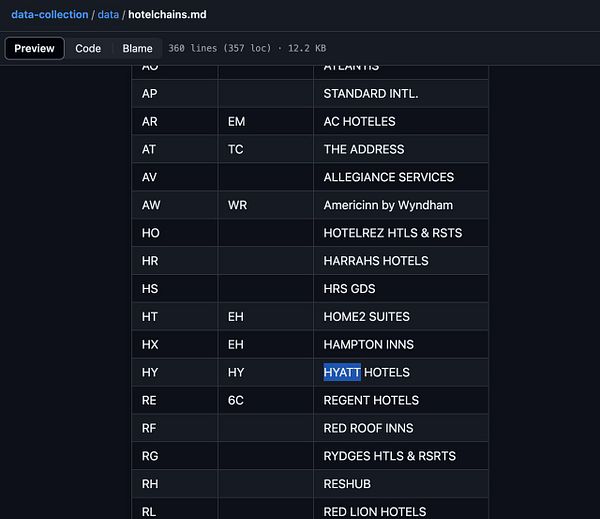The image size is (600, 519).
Task: Switch to the Preview tab
Action: 34,48
